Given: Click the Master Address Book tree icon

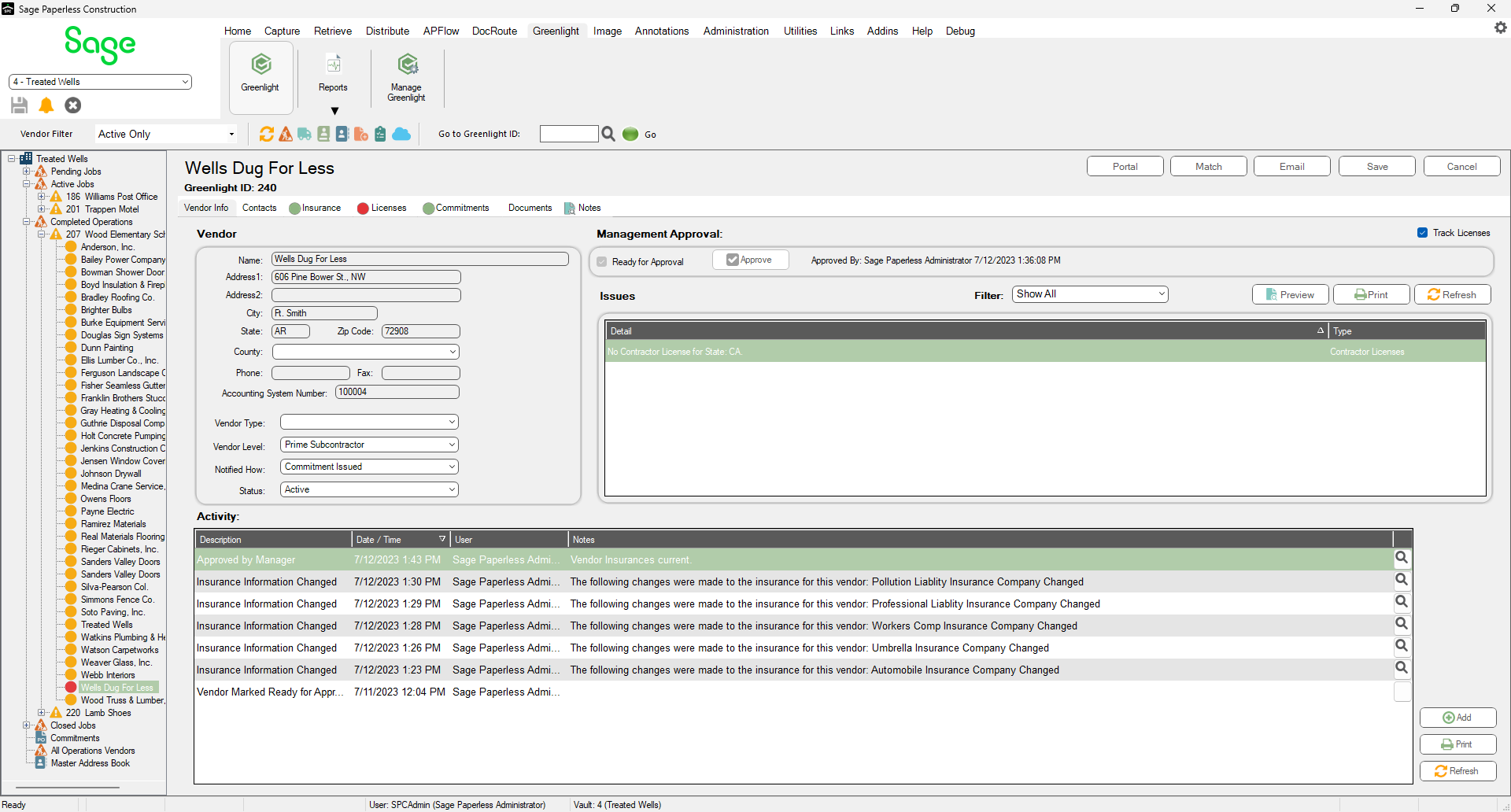Looking at the screenshot, I should click(x=41, y=763).
